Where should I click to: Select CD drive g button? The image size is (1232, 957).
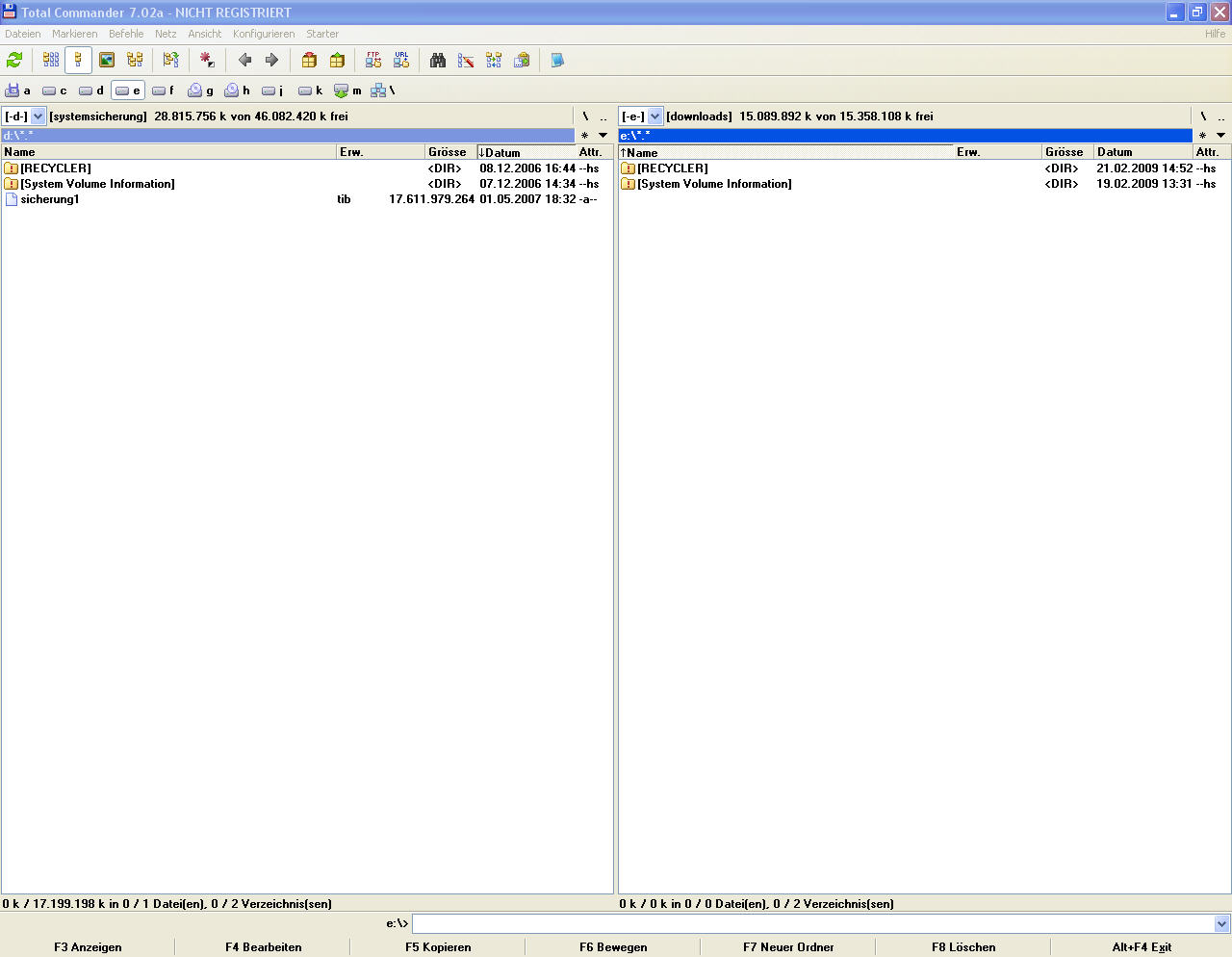(201, 91)
